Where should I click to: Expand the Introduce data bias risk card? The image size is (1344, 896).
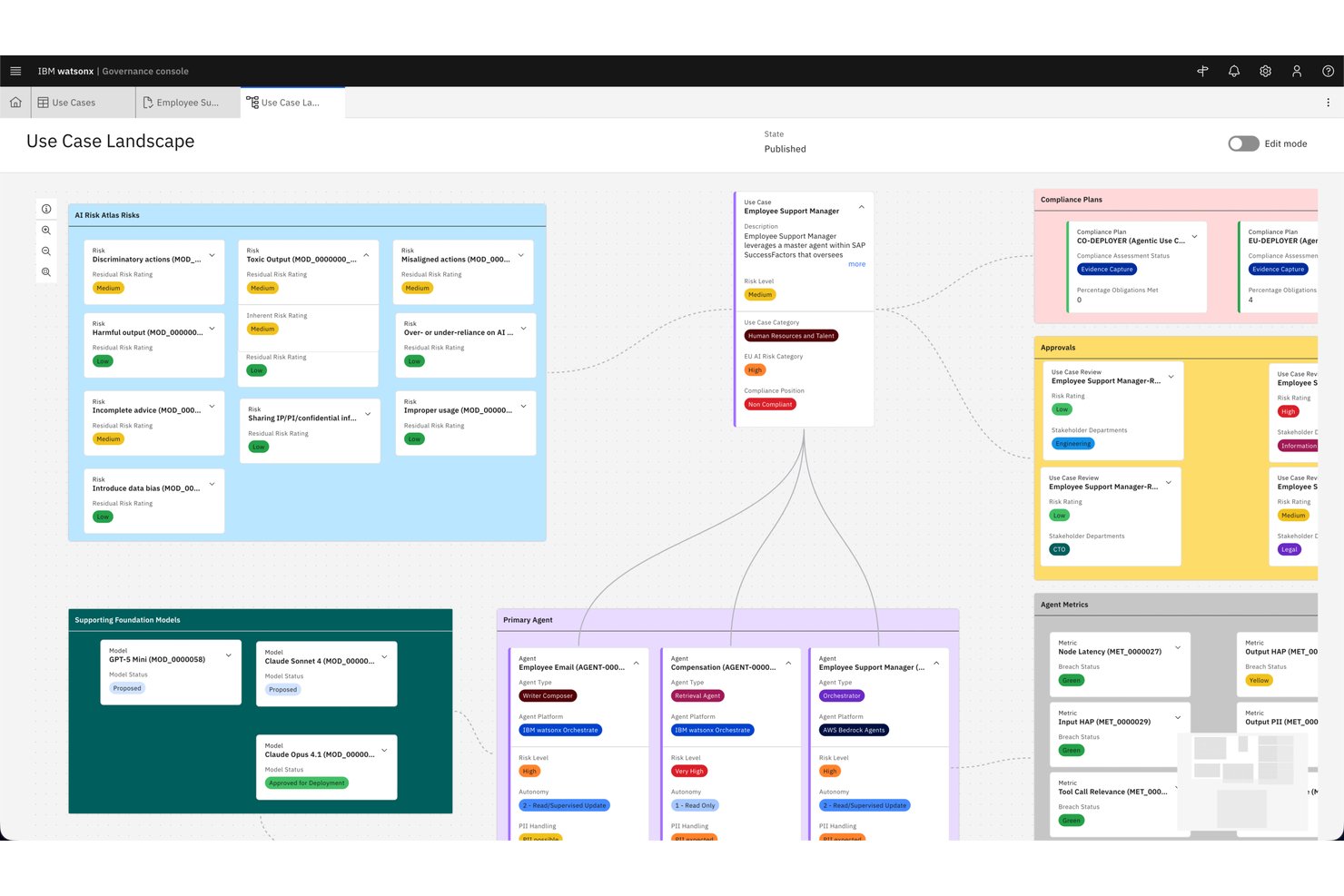tap(212, 484)
